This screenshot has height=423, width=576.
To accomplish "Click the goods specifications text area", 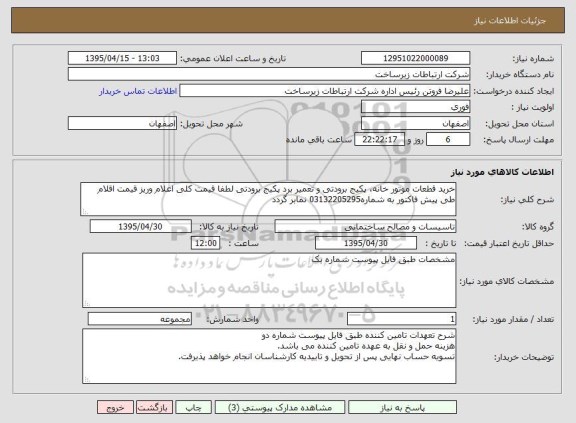I will (269, 280).
